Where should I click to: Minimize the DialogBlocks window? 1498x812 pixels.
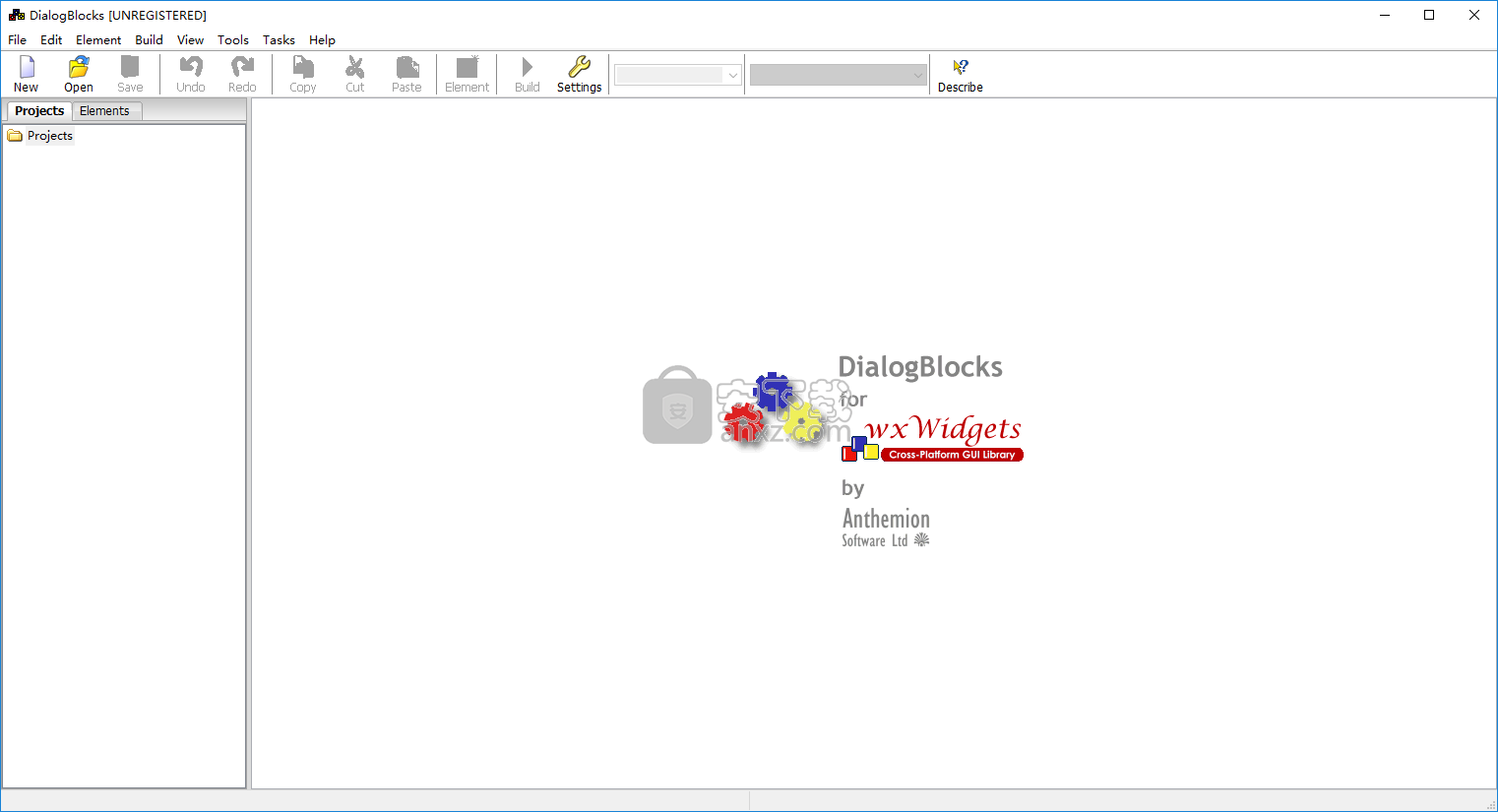pos(1385,15)
